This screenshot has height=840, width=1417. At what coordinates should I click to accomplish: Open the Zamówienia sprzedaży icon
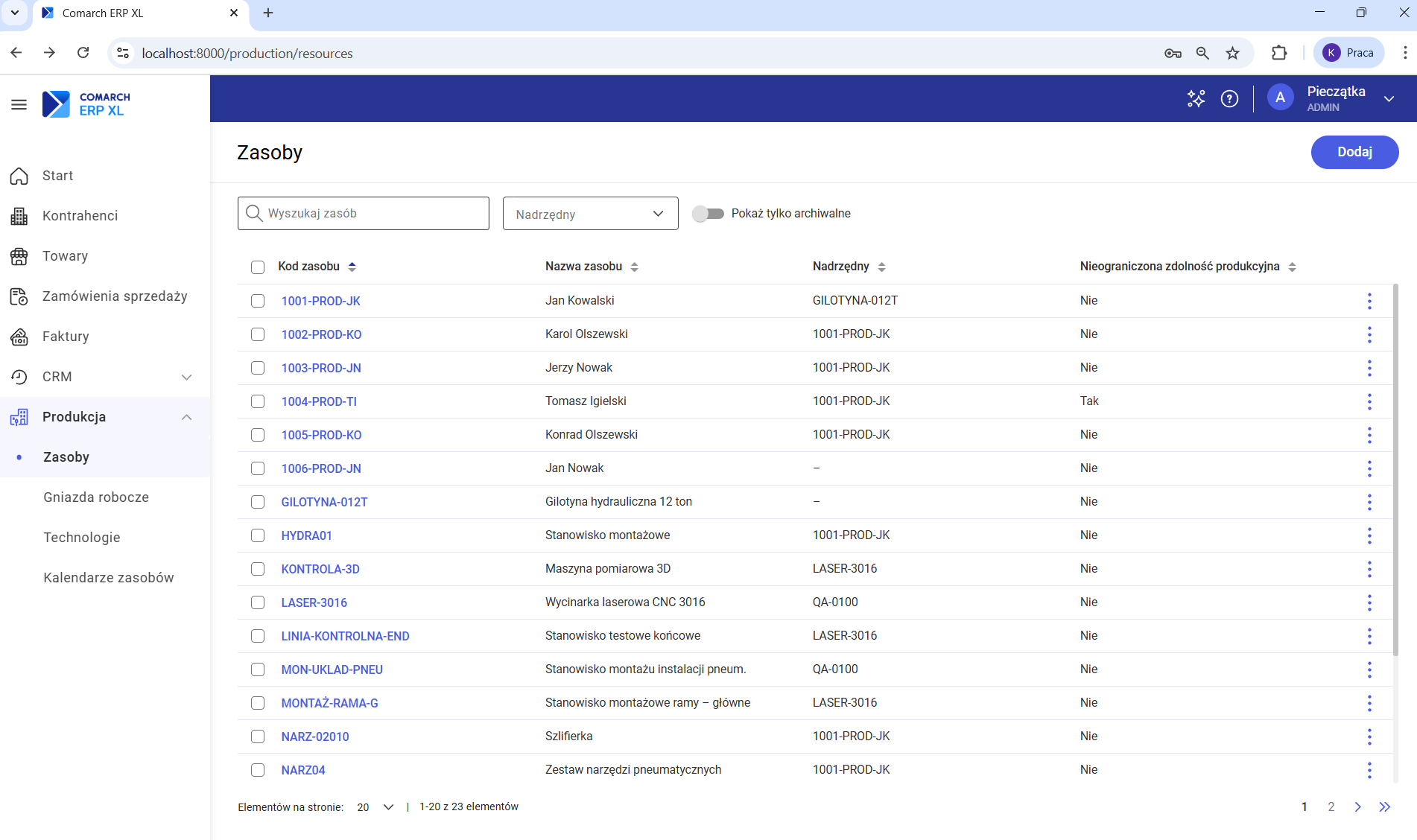(x=19, y=296)
